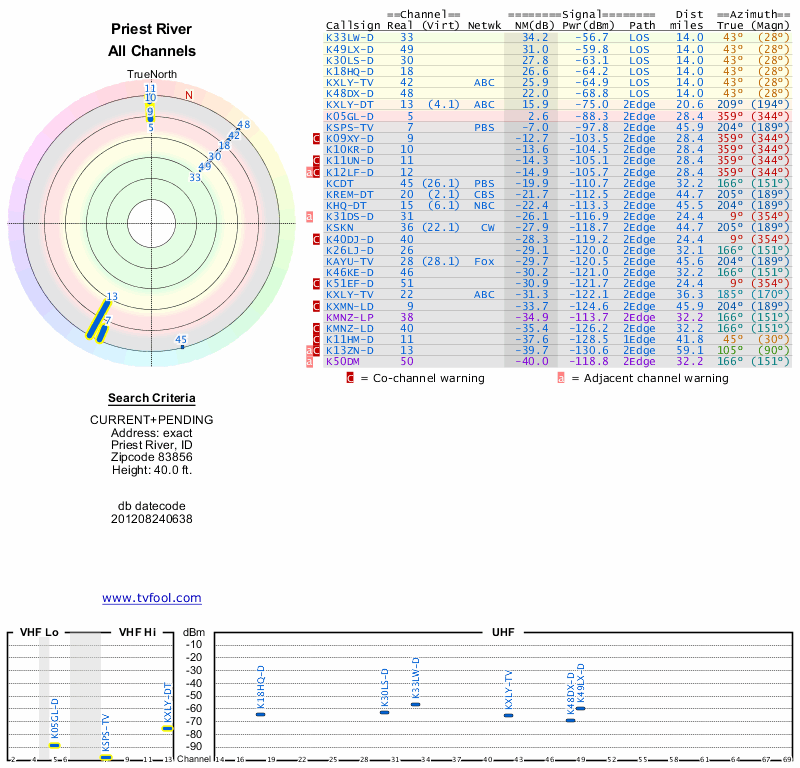Click the adjacent channel icon beside K50DM
Image resolution: width=800 pixels, height=768 pixels.
coord(310,361)
